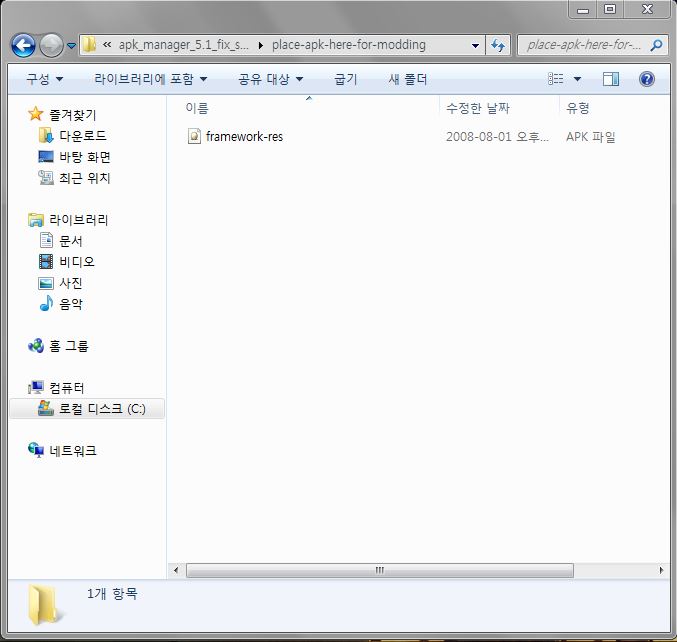The image size is (677, 642).
Task: Open the help question mark icon
Action: [x=646, y=79]
